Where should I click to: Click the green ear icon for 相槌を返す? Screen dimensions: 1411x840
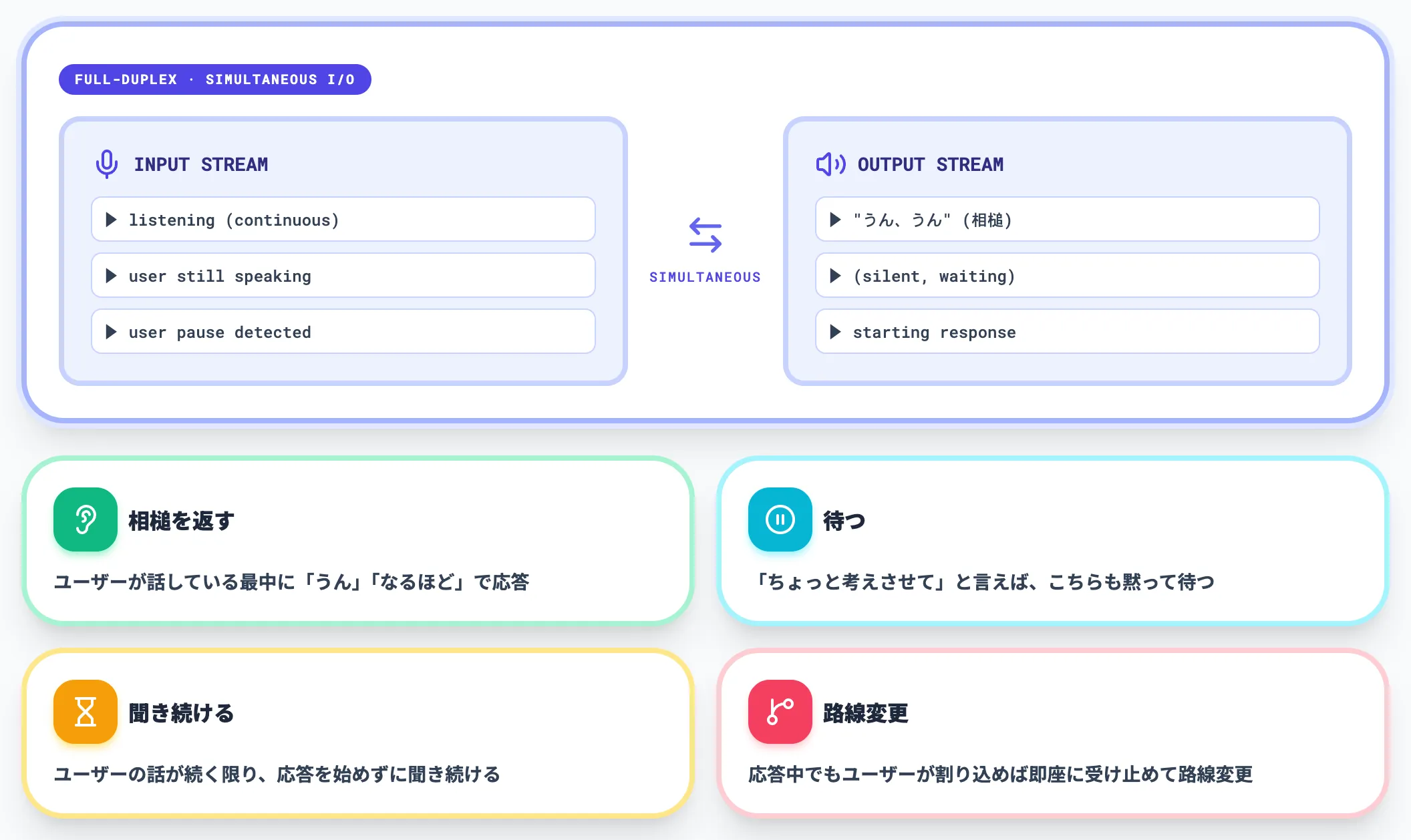click(86, 519)
